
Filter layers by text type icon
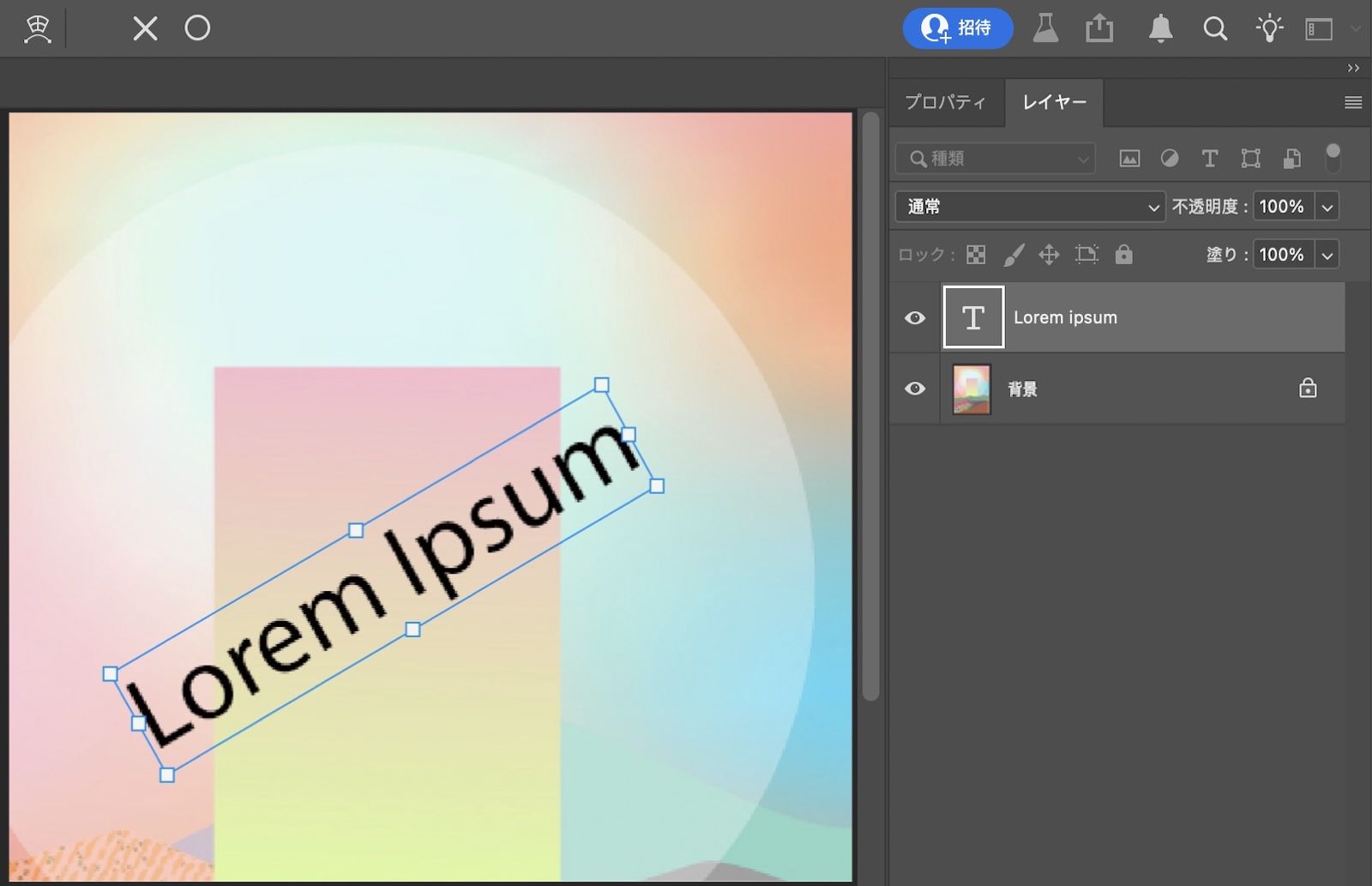coord(1210,159)
